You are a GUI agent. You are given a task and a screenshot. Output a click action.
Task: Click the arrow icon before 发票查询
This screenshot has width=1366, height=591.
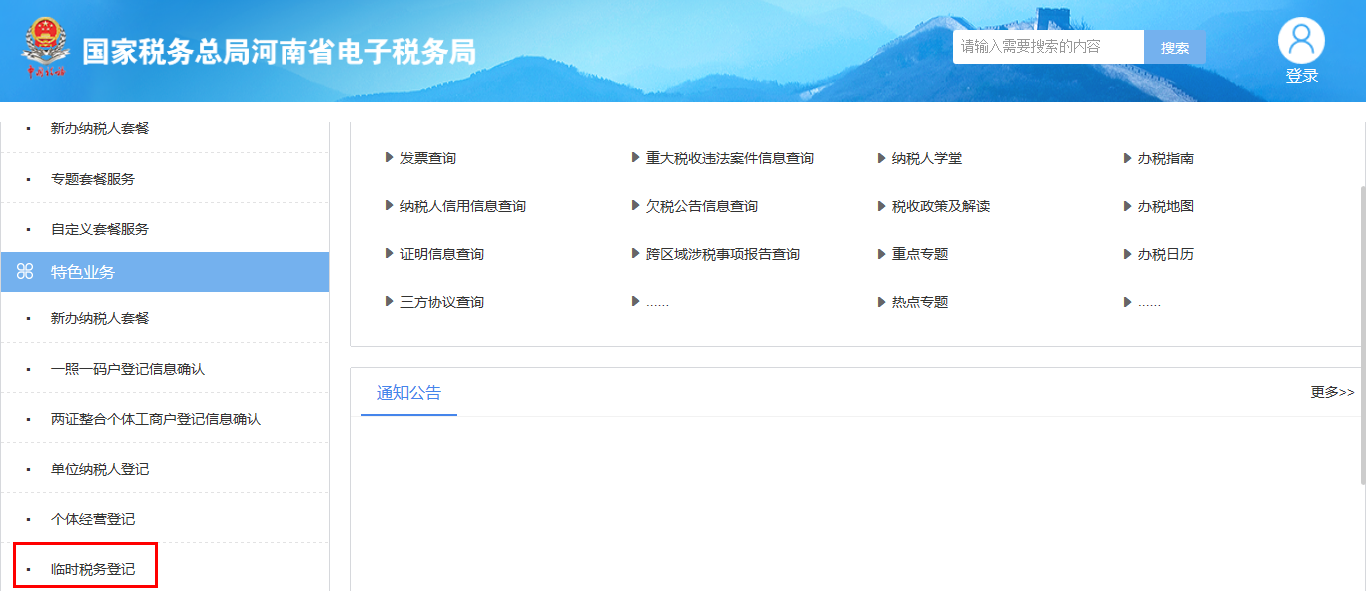coord(387,157)
